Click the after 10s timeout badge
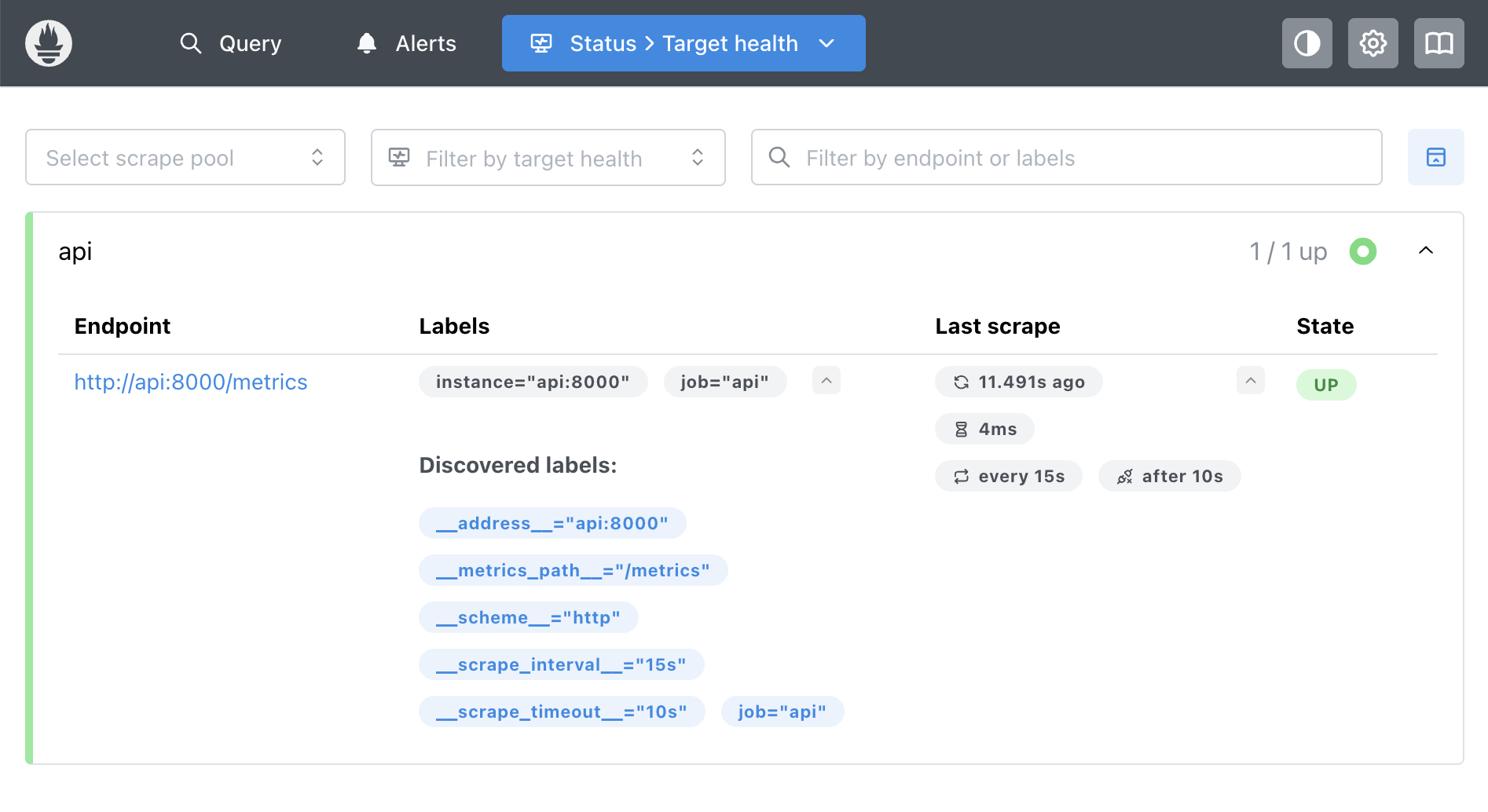 tap(1169, 476)
